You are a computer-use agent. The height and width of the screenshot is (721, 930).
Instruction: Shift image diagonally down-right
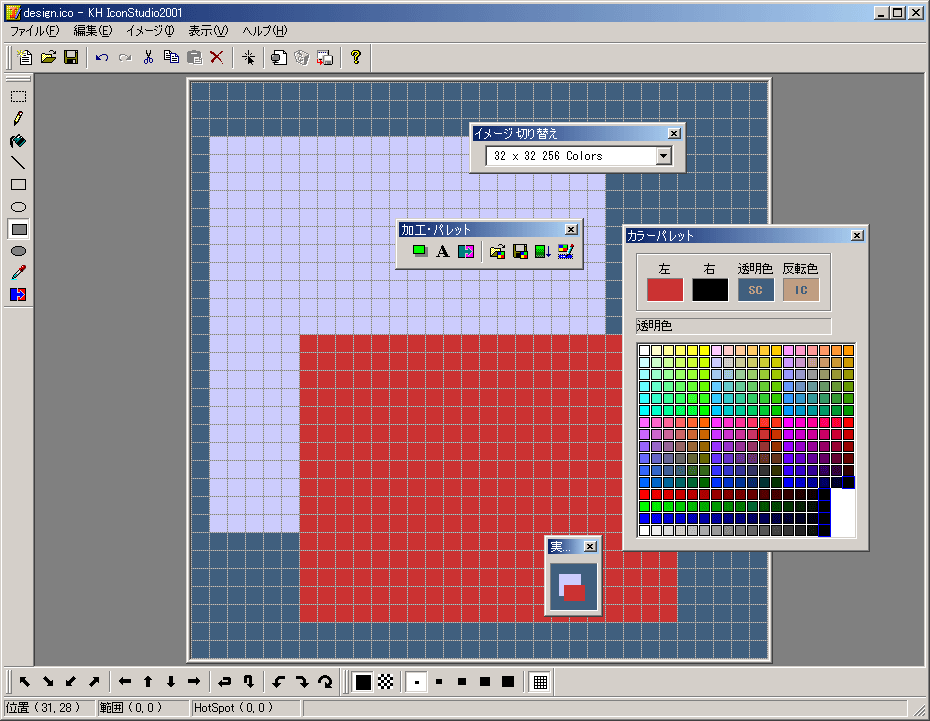[48, 682]
